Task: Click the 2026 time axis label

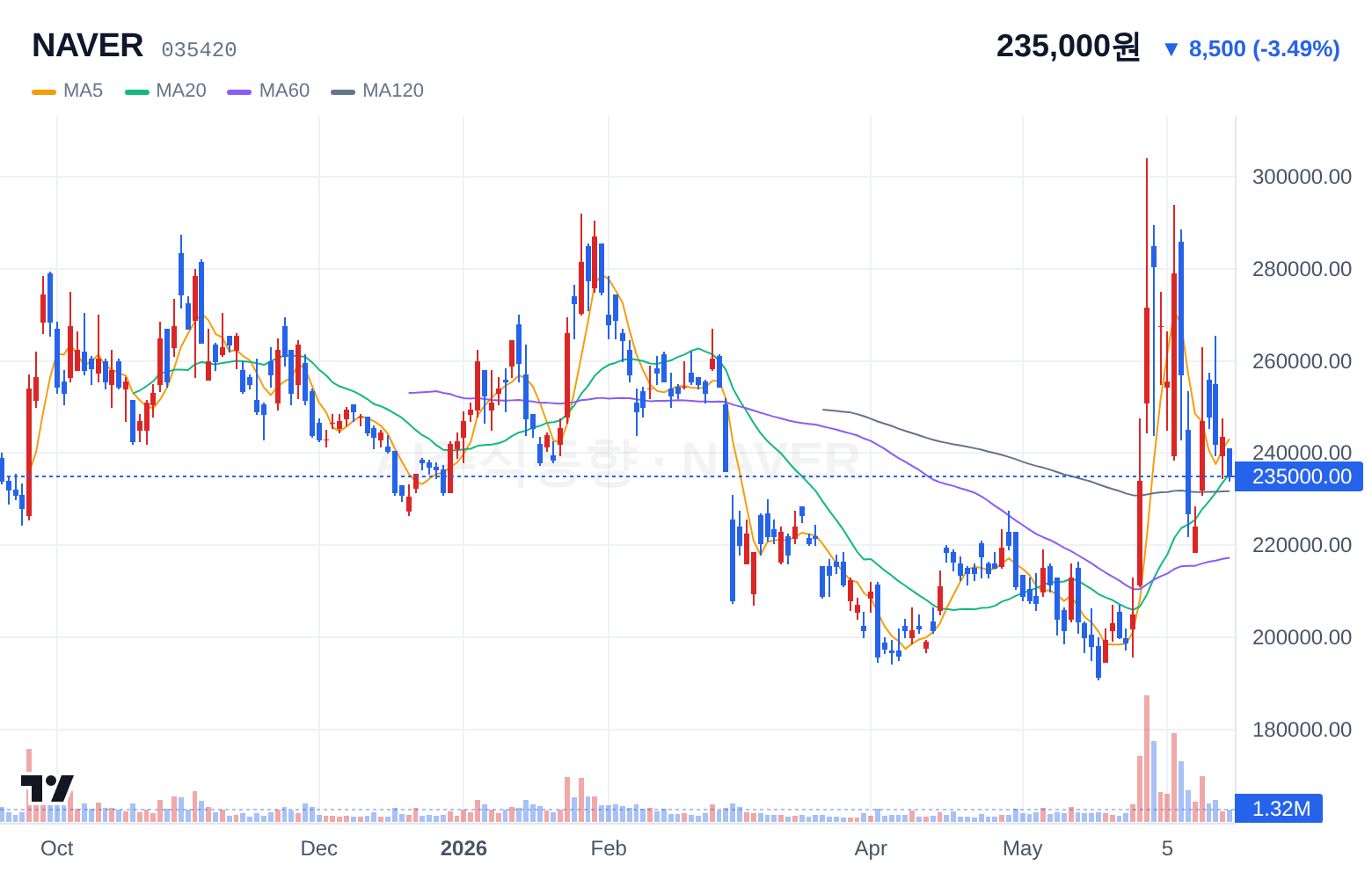Action: [463, 848]
